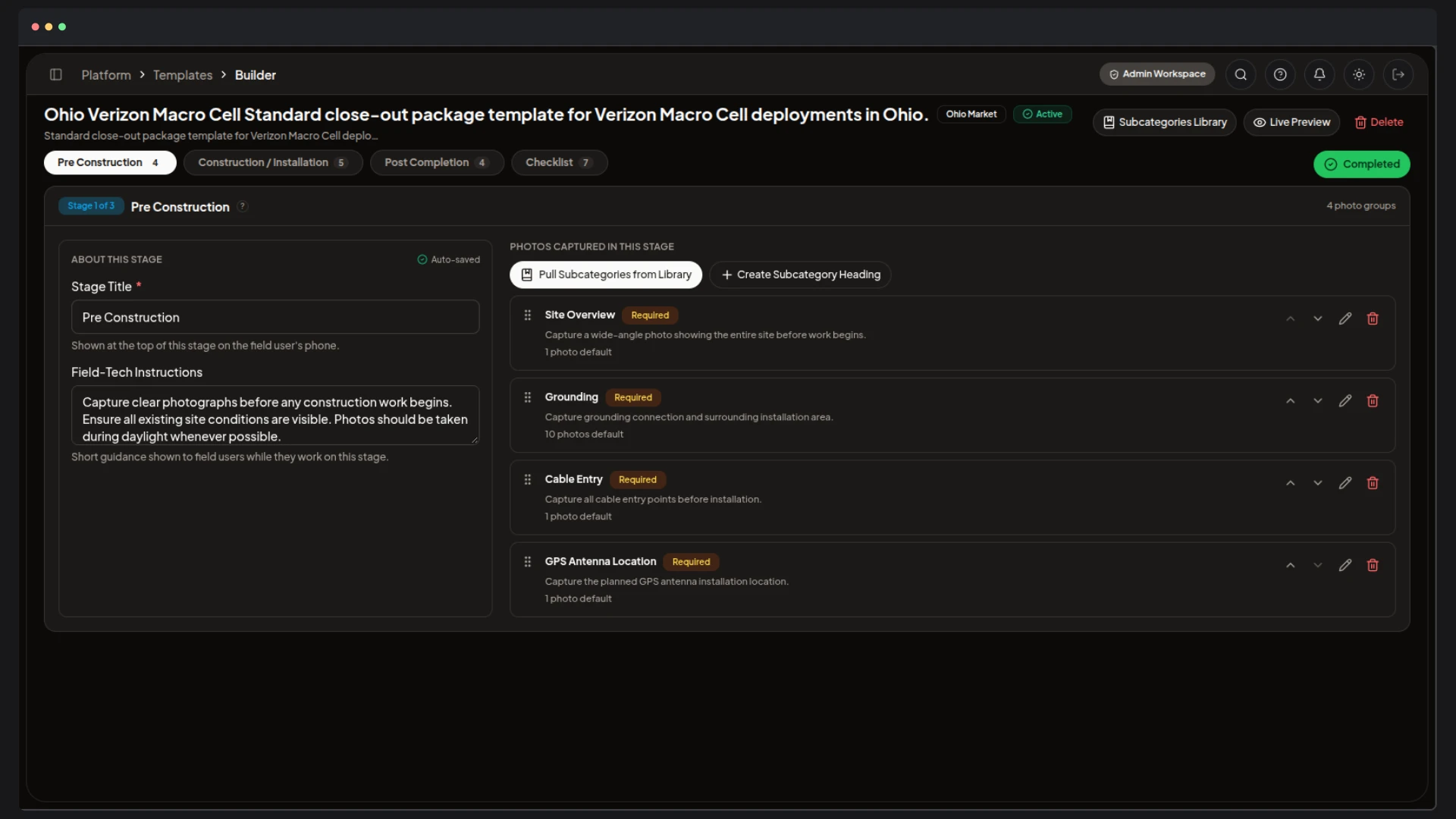Screen dimensions: 1456x819
Task: Edit the Grounding photo group
Action: coord(1345,400)
